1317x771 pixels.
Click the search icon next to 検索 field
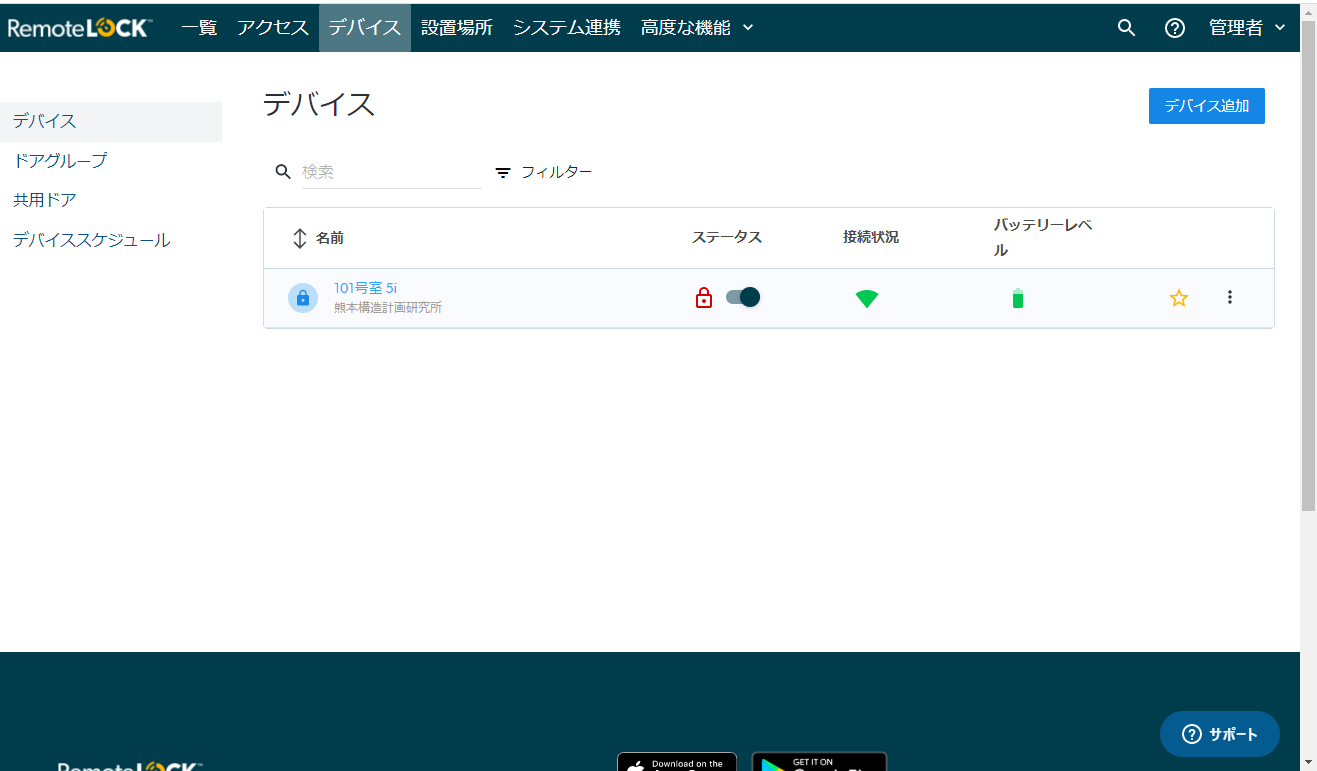[x=283, y=172]
